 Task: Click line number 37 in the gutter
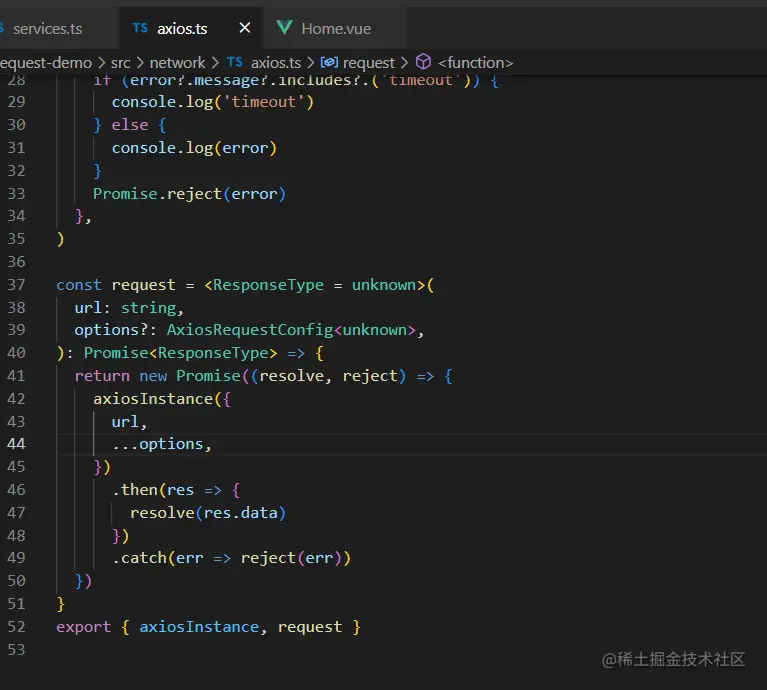[16, 284]
